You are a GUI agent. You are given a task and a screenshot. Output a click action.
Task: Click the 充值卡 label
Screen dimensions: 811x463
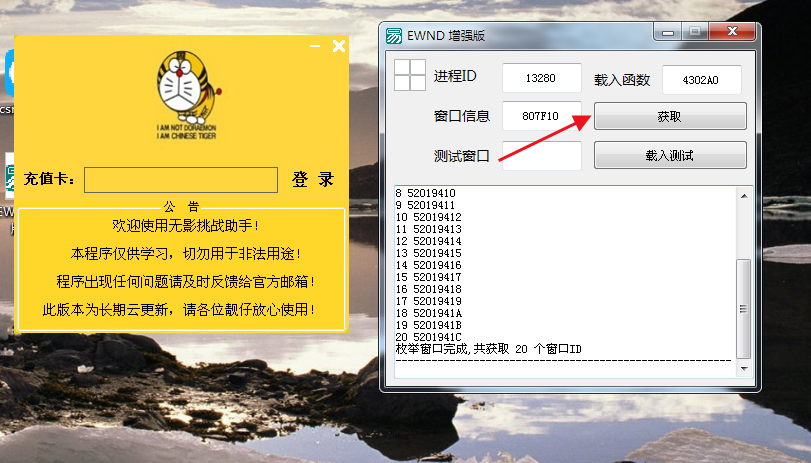tap(49, 179)
